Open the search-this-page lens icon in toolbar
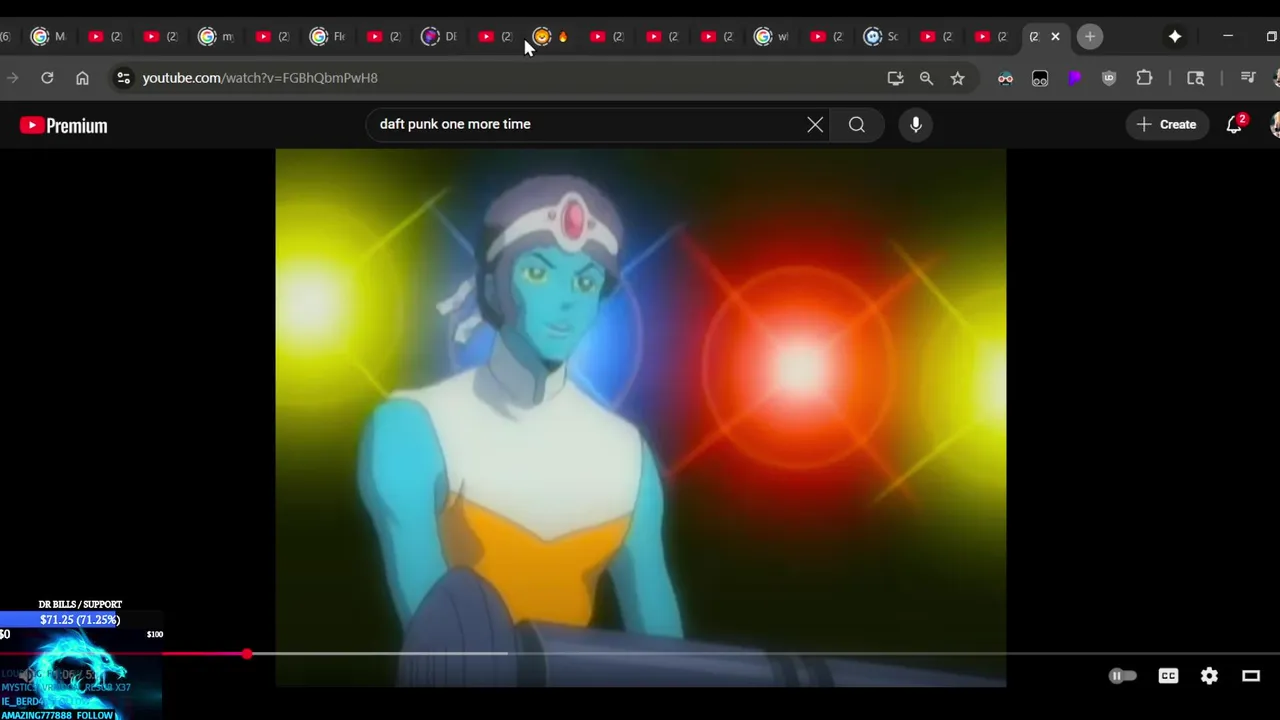The height and width of the screenshot is (720, 1280). [x=1195, y=78]
